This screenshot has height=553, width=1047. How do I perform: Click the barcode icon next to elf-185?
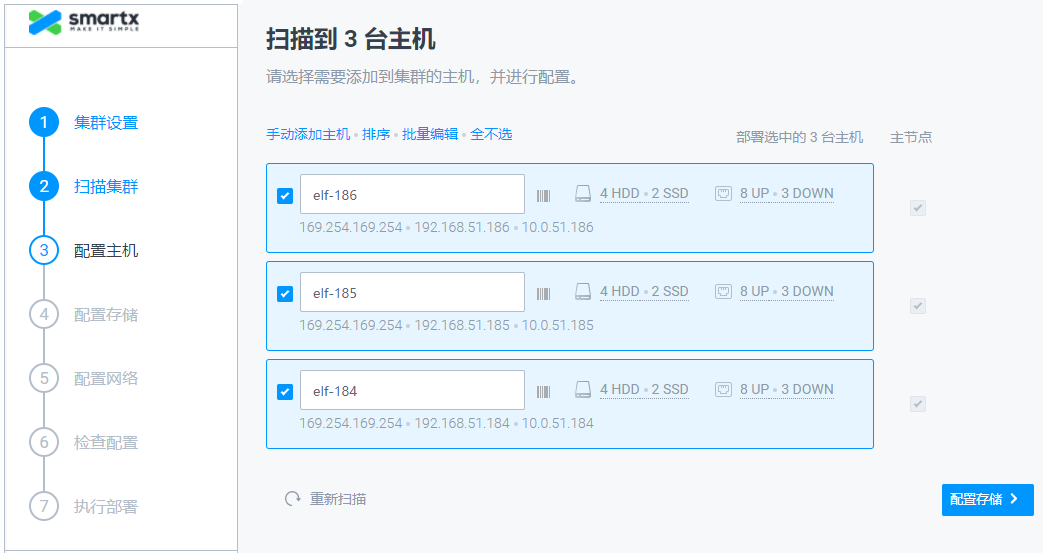(544, 294)
